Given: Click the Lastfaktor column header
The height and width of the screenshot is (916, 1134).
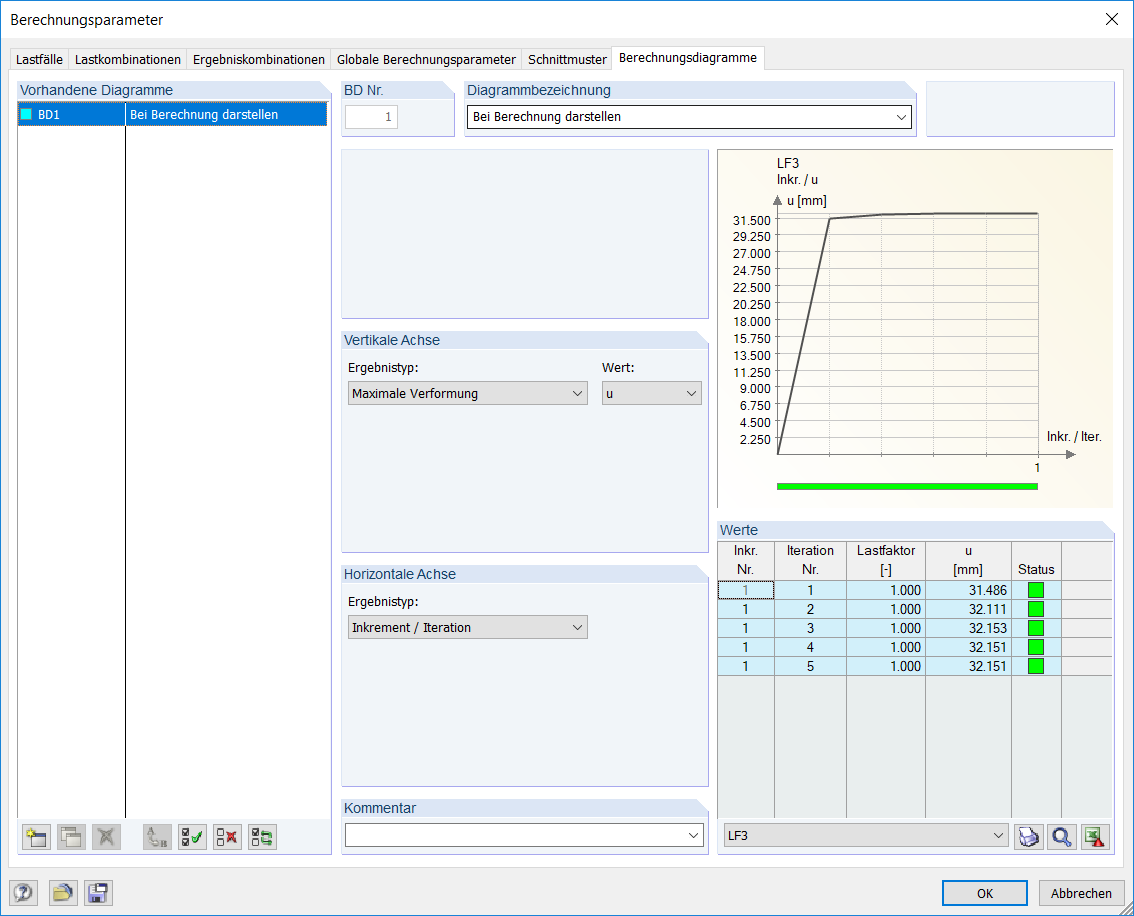Looking at the screenshot, I should [x=886, y=560].
